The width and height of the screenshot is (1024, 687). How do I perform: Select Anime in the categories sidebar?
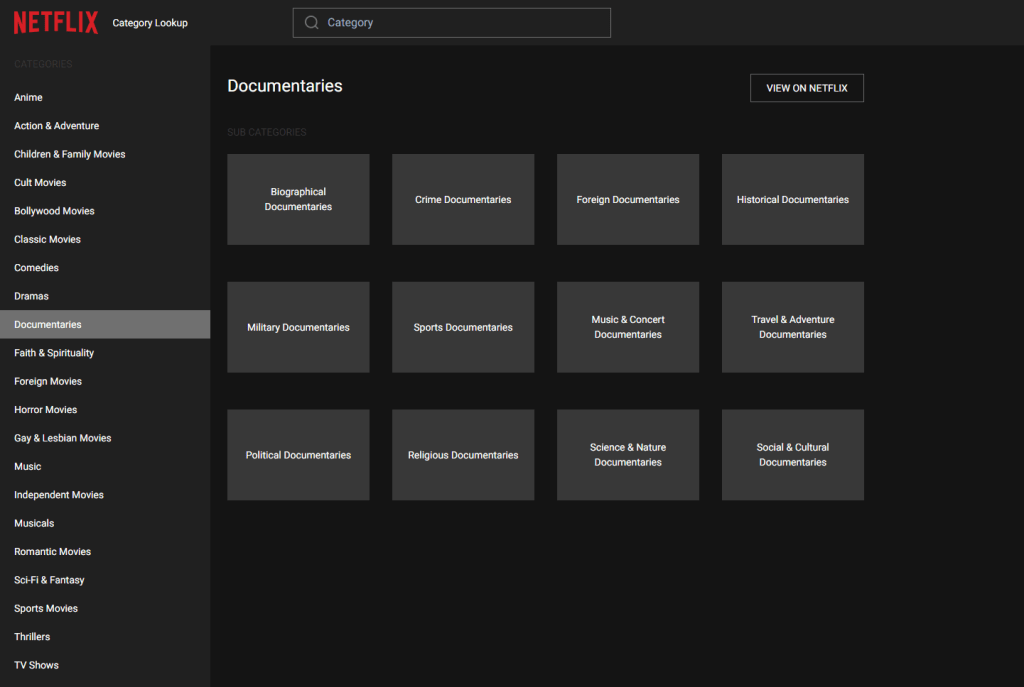[x=28, y=98]
